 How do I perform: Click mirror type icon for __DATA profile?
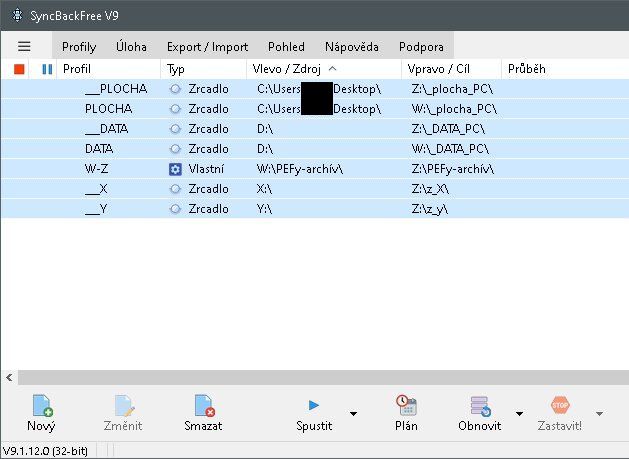pos(175,129)
